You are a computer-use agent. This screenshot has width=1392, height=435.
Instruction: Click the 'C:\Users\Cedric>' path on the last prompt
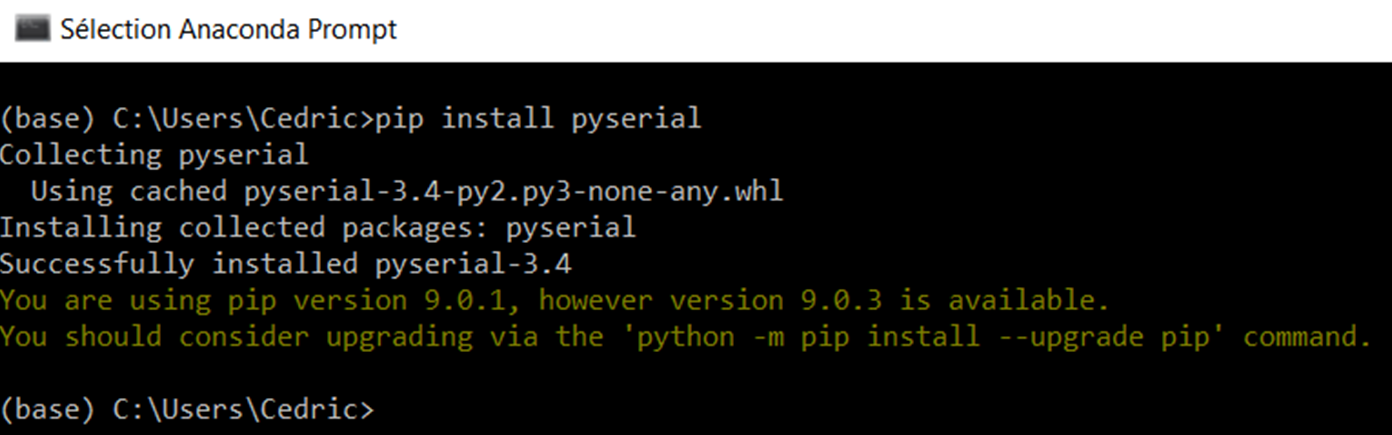coord(243,410)
